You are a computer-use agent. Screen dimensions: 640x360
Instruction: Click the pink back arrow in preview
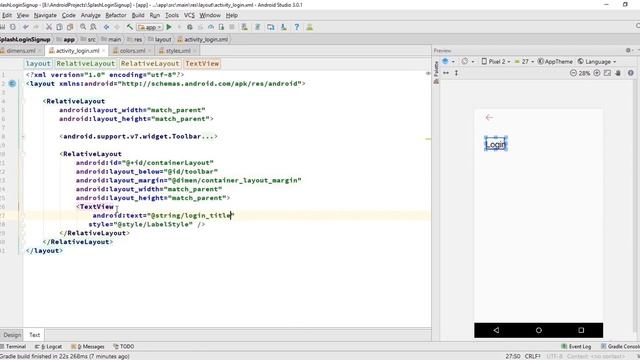[489, 118]
